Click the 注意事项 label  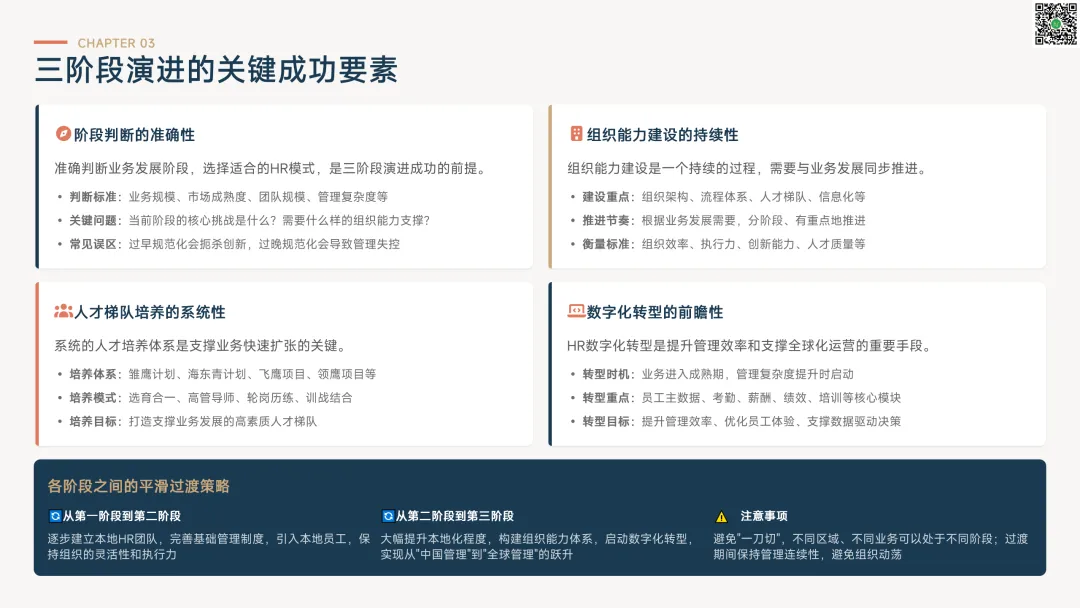764,516
